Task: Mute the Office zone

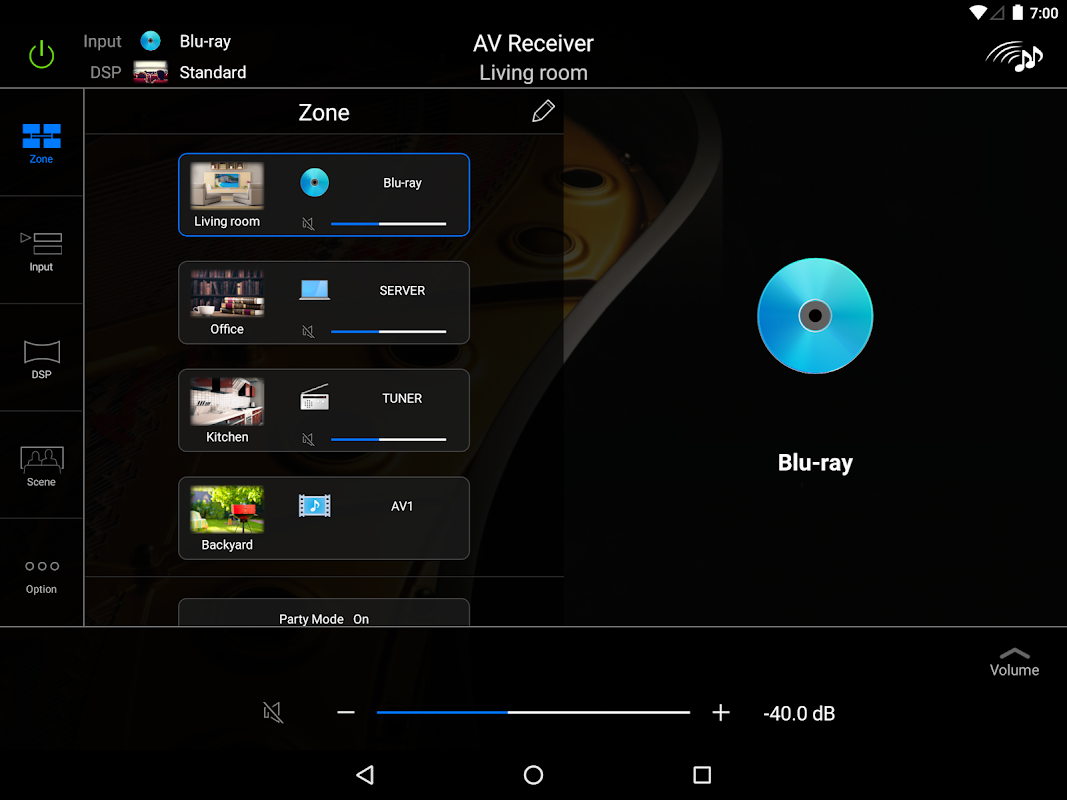Action: (308, 331)
